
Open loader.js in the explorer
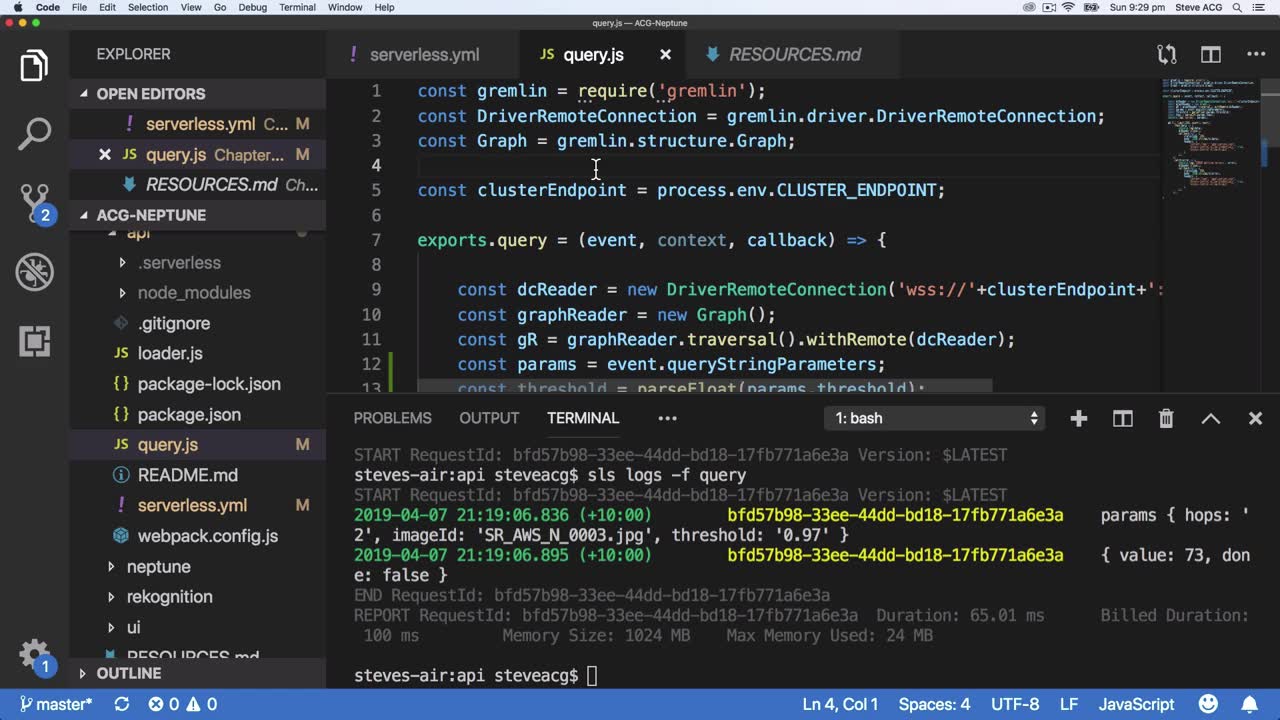[x=170, y=354]
